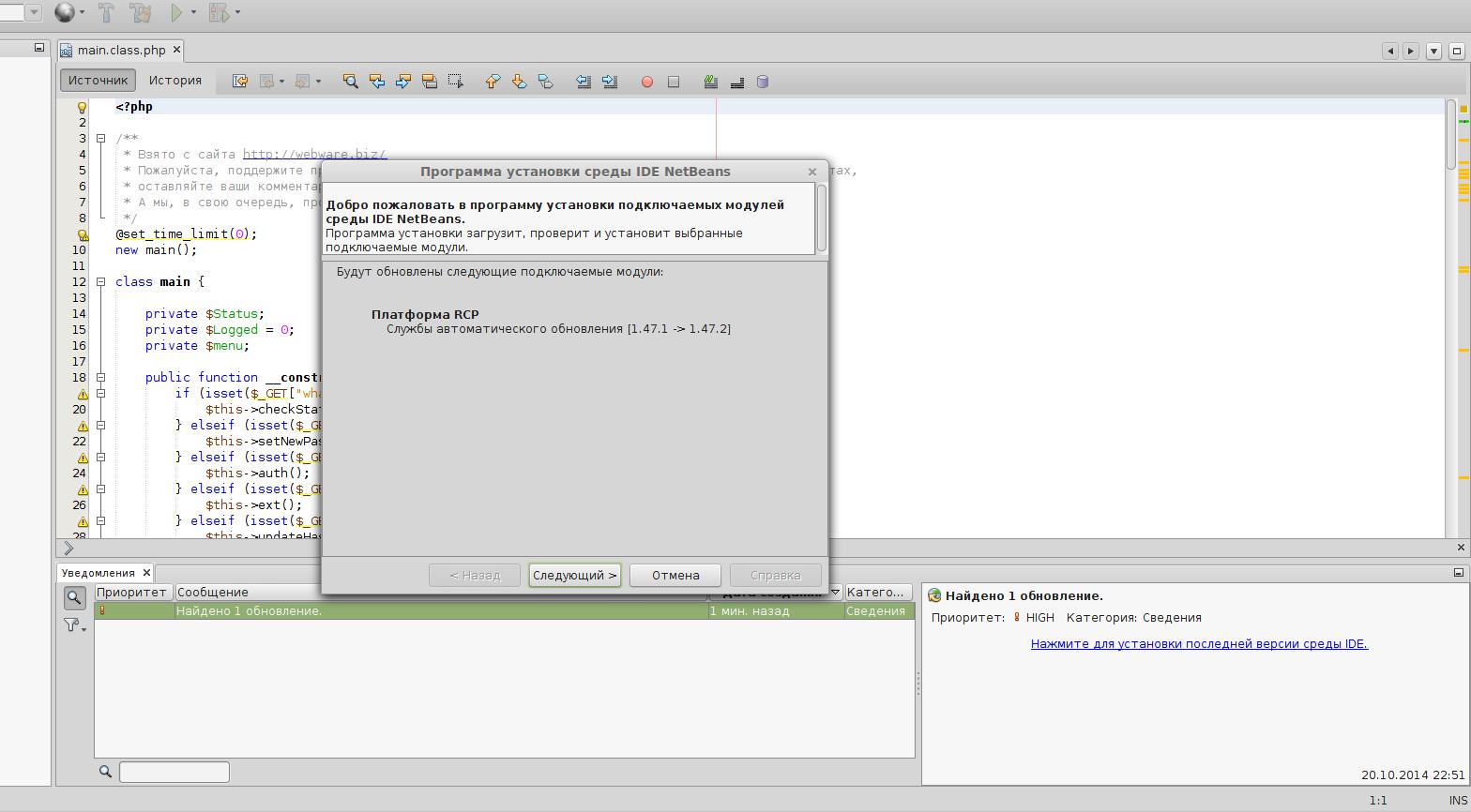Viewport: 1471px width, 812px height.
Task: Click the Shift Line Left icon
Action: click(x=583, y=82)
